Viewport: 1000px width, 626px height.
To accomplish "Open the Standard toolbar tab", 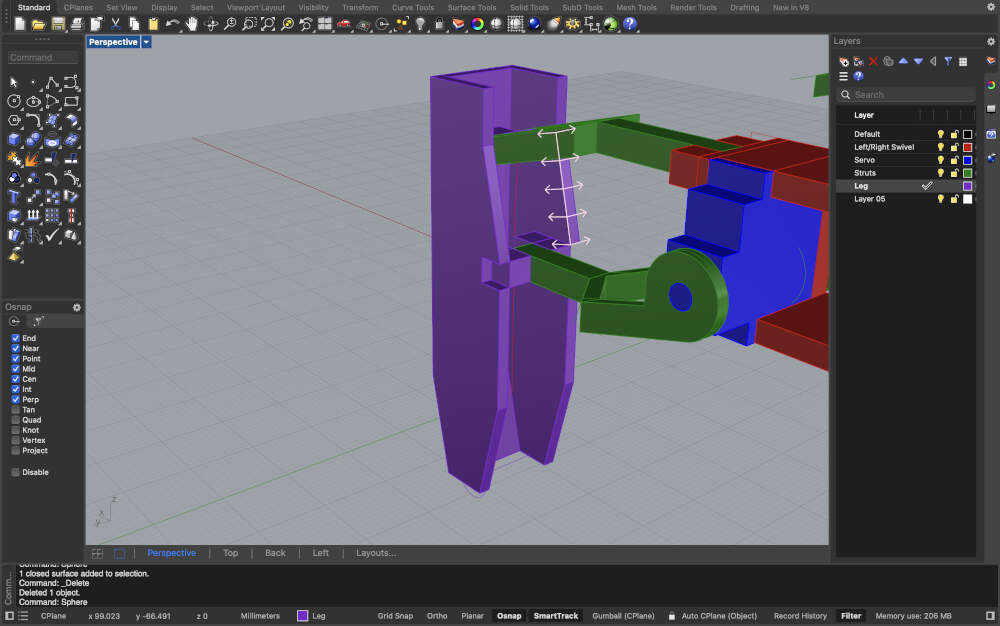I will (x=34, y=8).
